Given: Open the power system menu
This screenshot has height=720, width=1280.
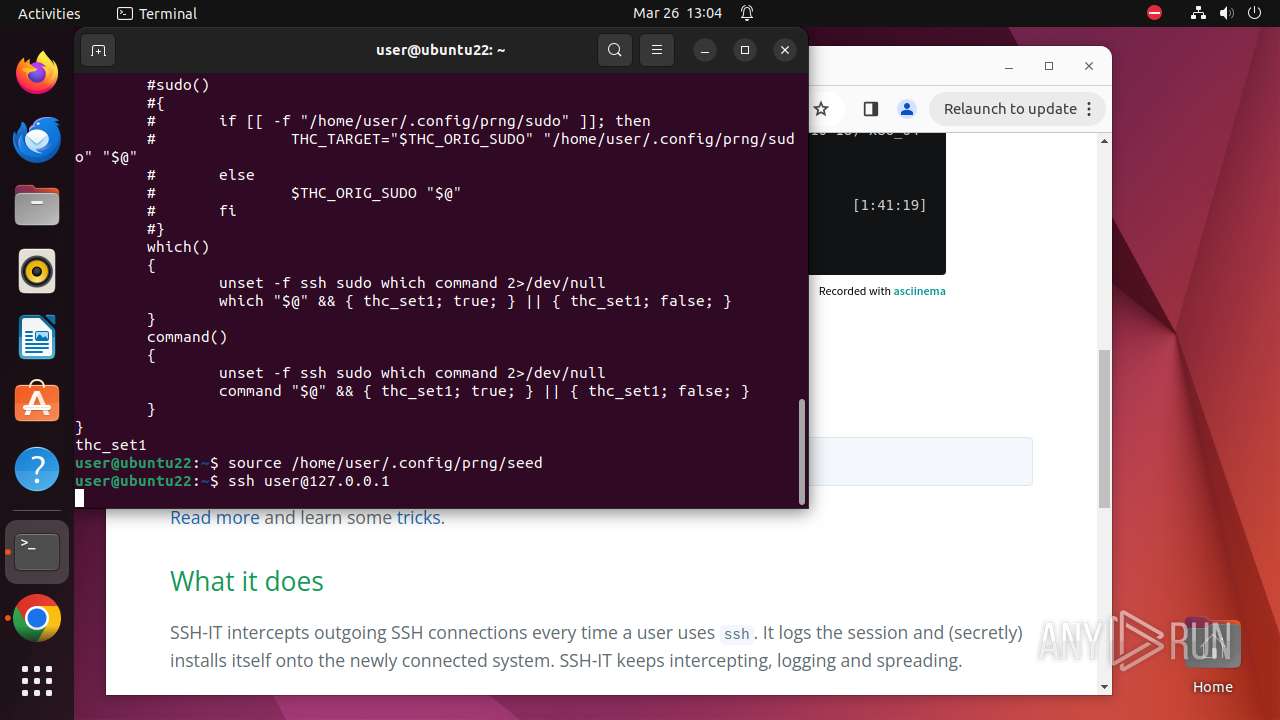Looking at the screenshot, I should [x=1254, y=13].
